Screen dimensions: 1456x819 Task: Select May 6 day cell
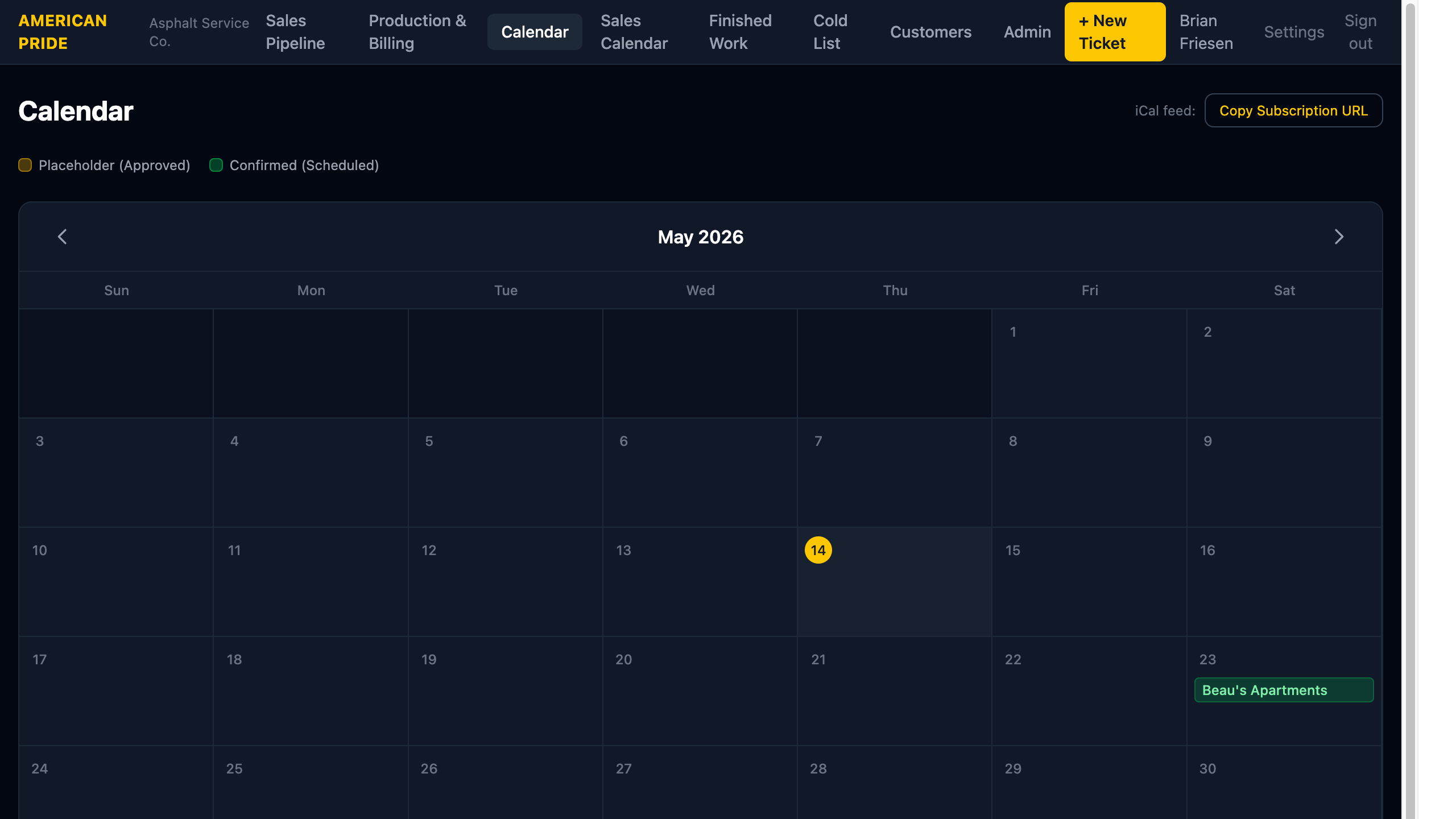pyautogui.click(x=700, y=473)
